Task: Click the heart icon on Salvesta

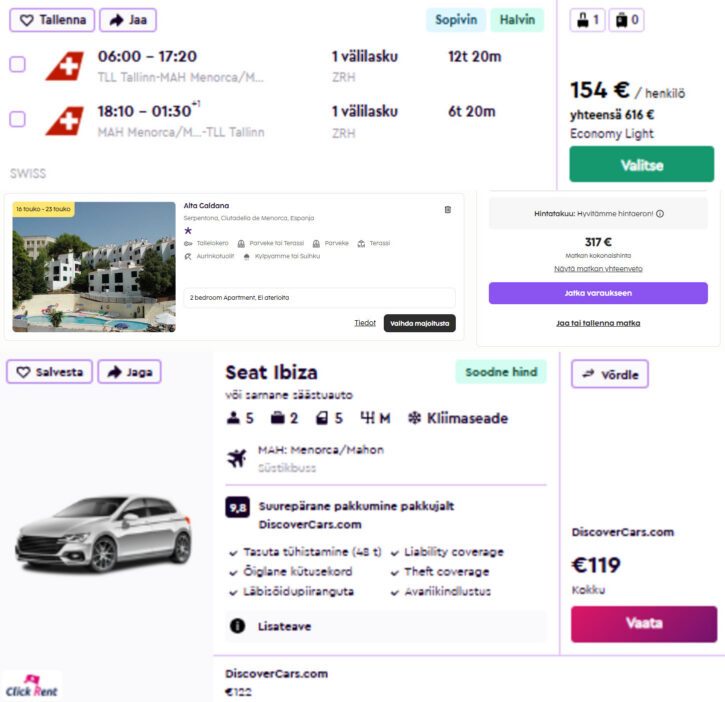Action: (22, 372)
